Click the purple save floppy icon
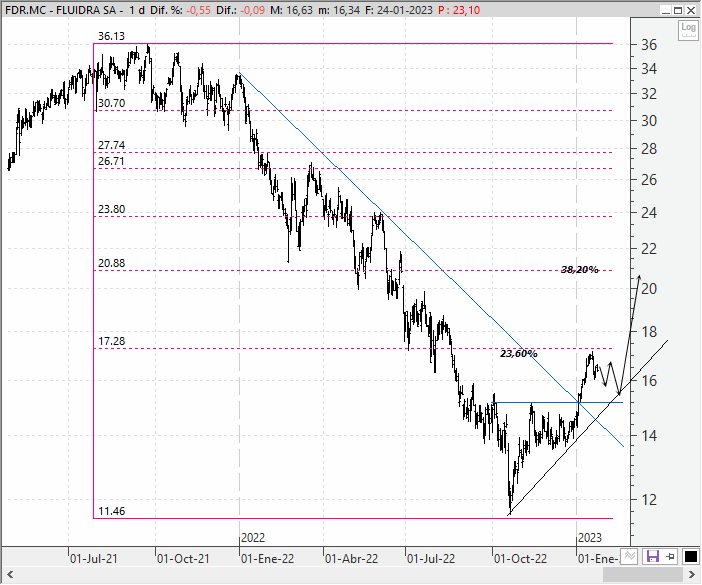Image resolution: width=702 pixels, height=585 pixels. [653, 557]
